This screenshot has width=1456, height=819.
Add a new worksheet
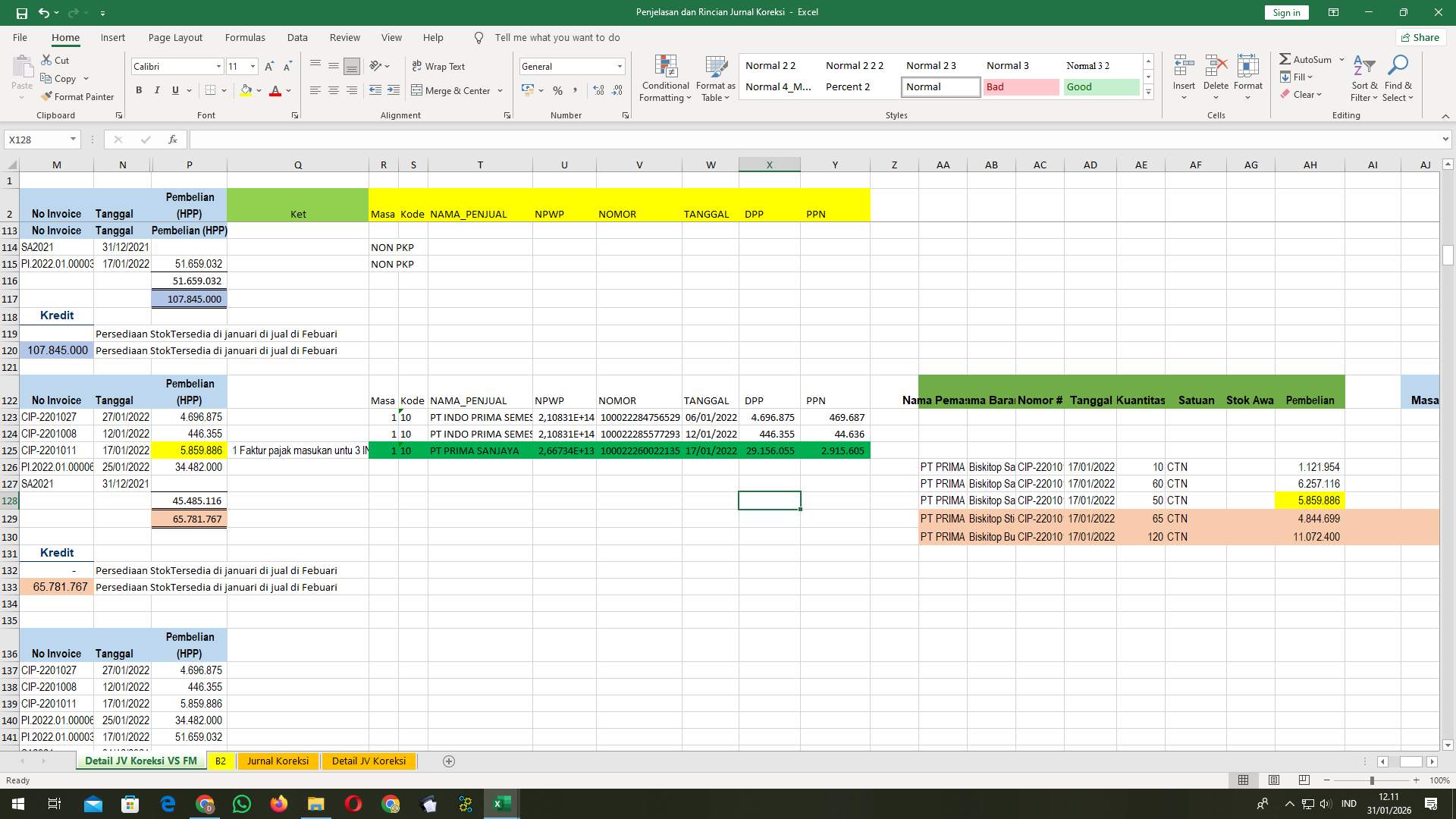(x=448, y=761)
